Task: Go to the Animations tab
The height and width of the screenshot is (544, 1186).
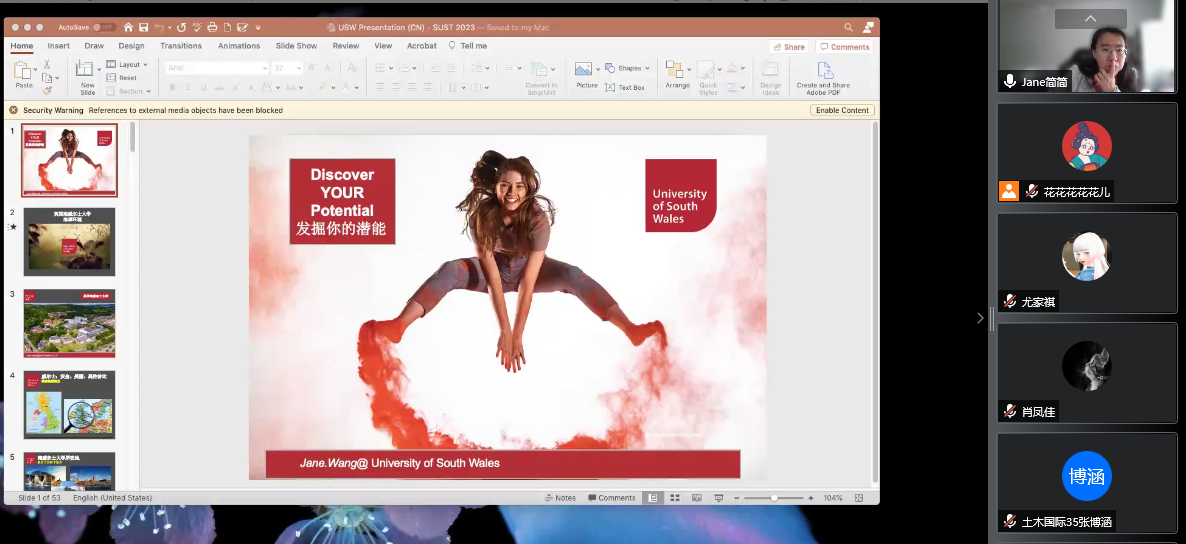Action: [239, 46]
